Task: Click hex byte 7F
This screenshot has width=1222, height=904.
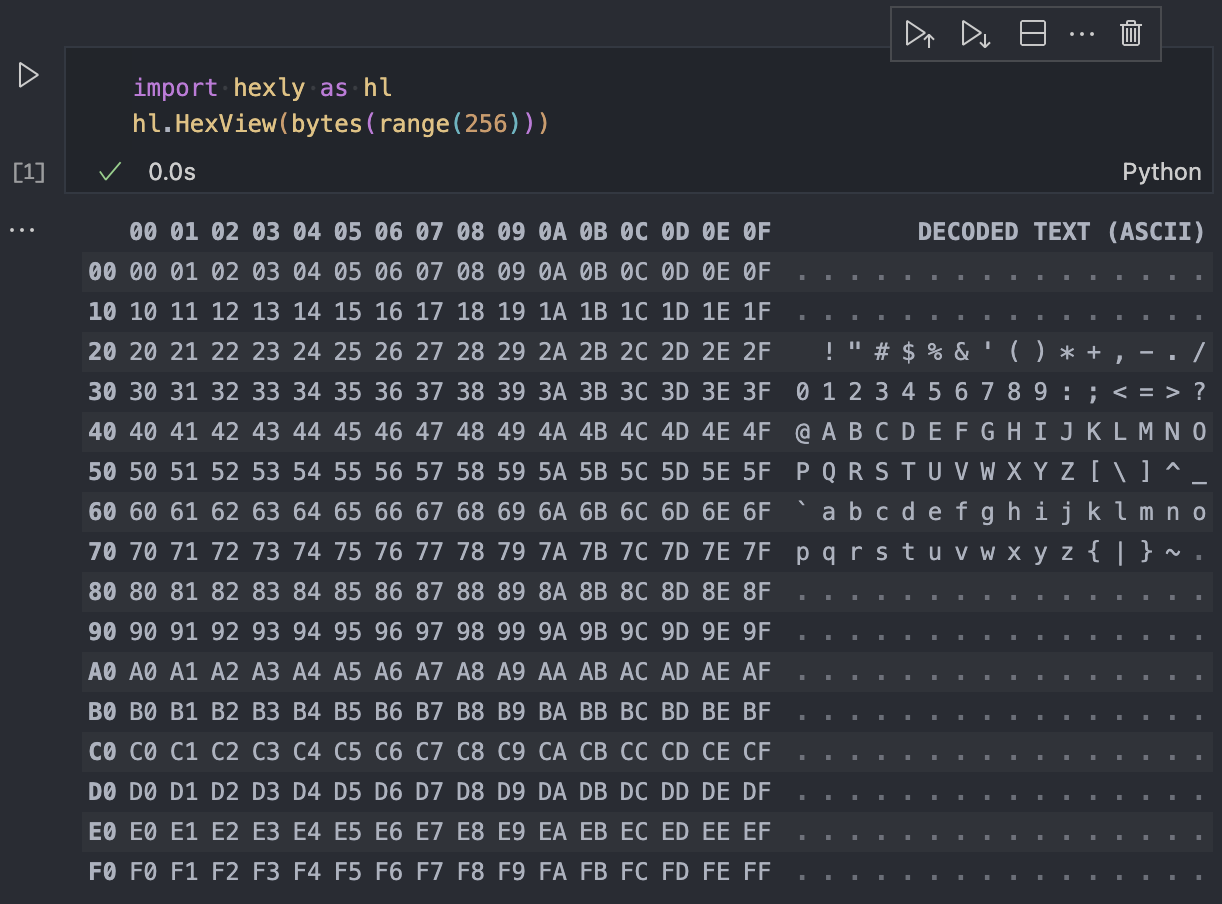Action: (757, 552)
